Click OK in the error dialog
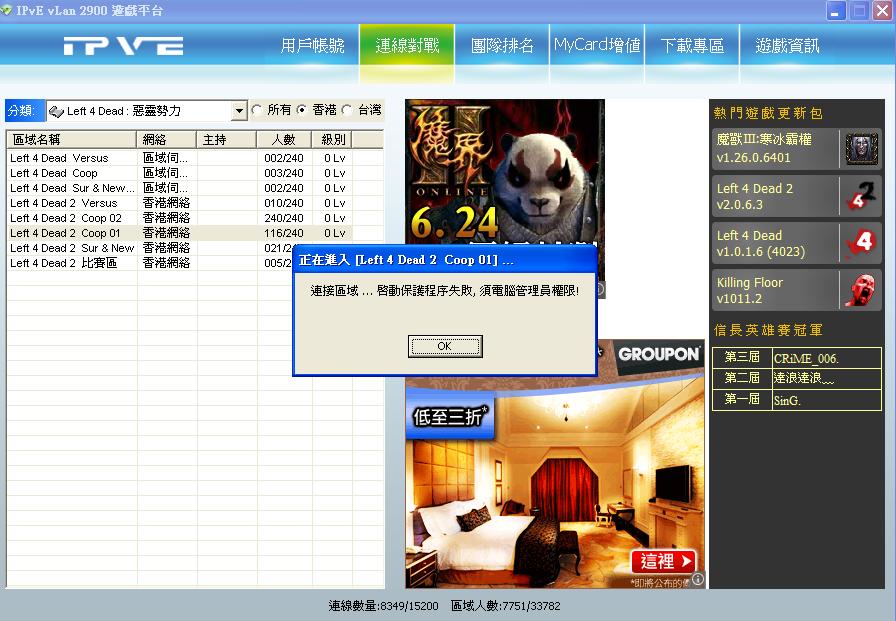The image size is (896, 621). pyautogui.click(x=445, y=346)
